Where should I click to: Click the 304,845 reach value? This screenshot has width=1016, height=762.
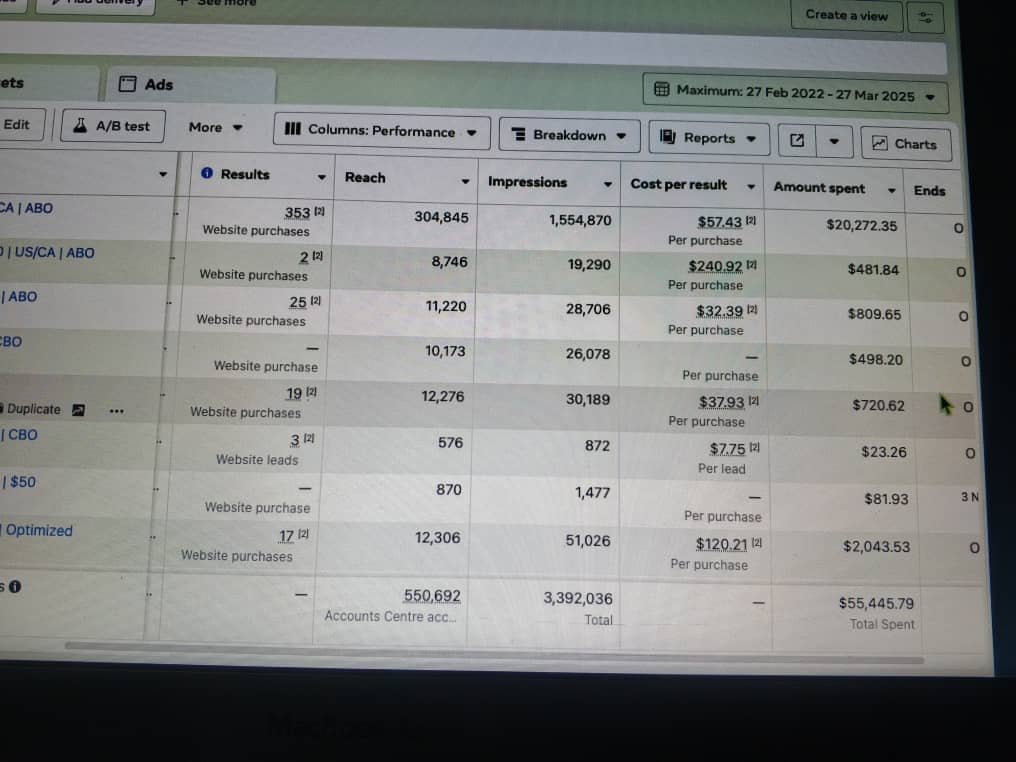441,217
